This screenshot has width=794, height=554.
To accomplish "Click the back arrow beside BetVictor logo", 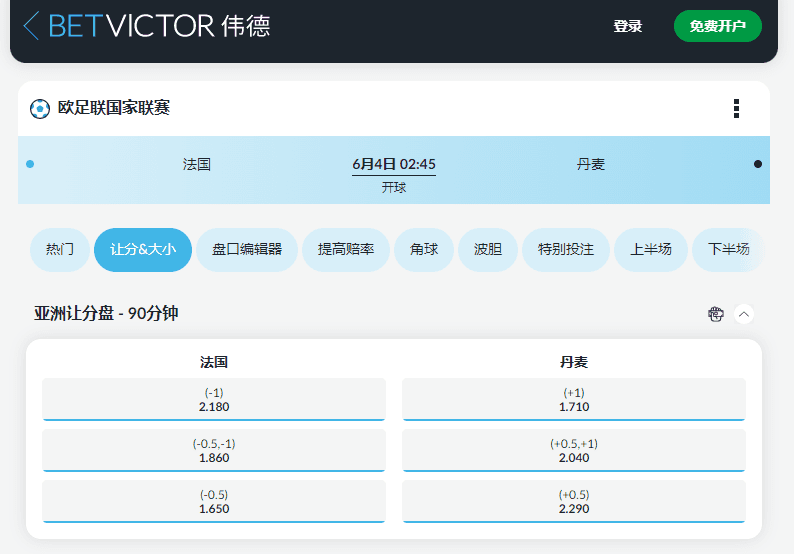I will [x=31, y=26].
